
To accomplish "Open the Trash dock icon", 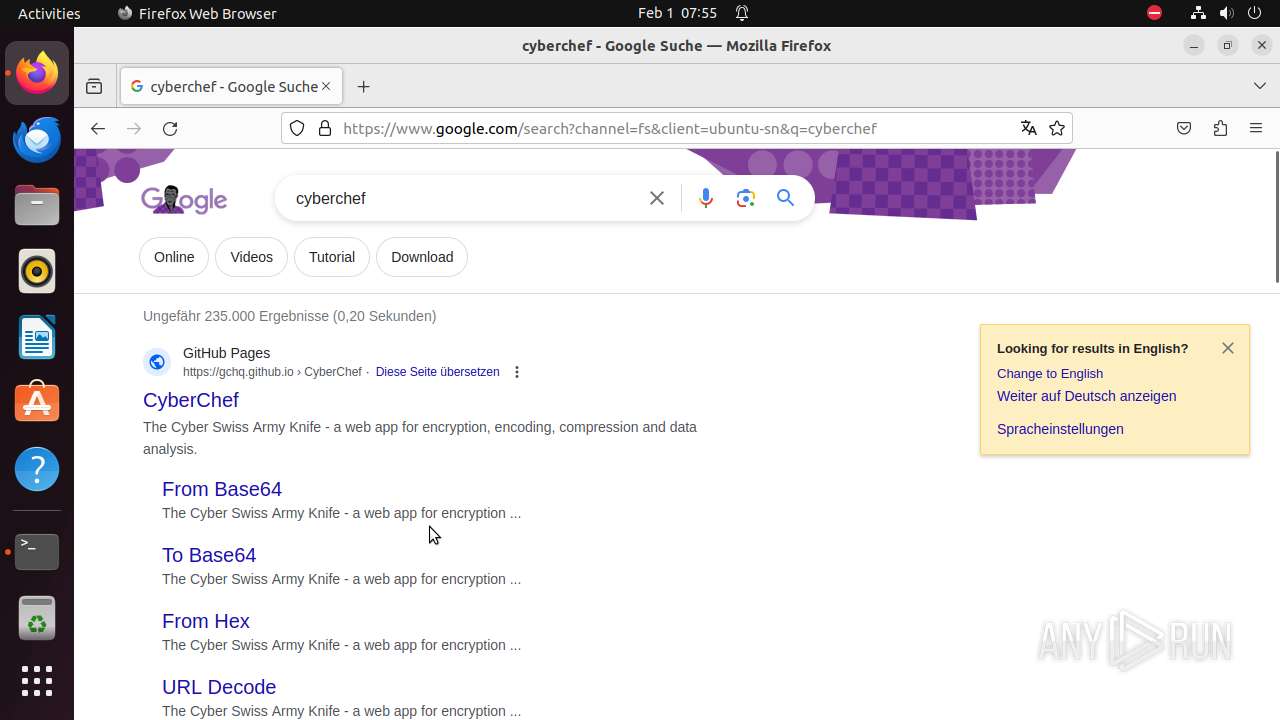I will click(x=37, y=617).
